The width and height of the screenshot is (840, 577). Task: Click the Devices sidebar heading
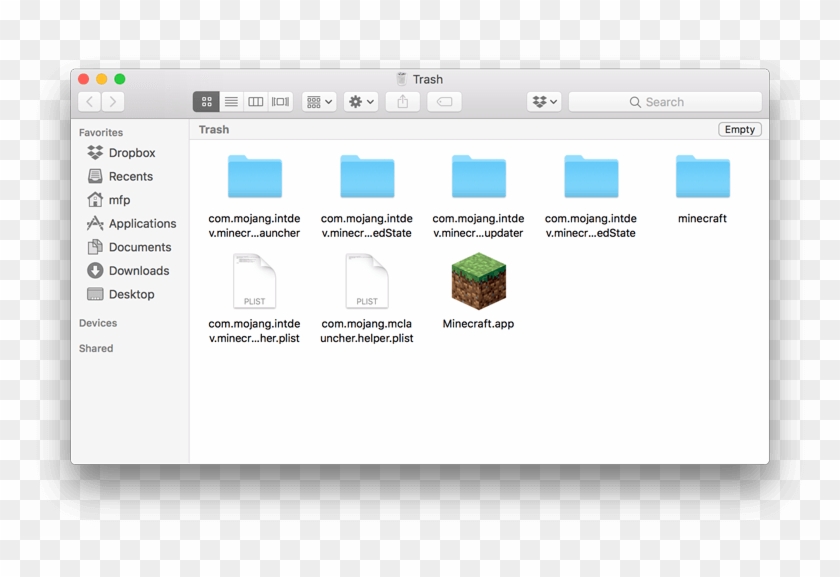point(98,323)
